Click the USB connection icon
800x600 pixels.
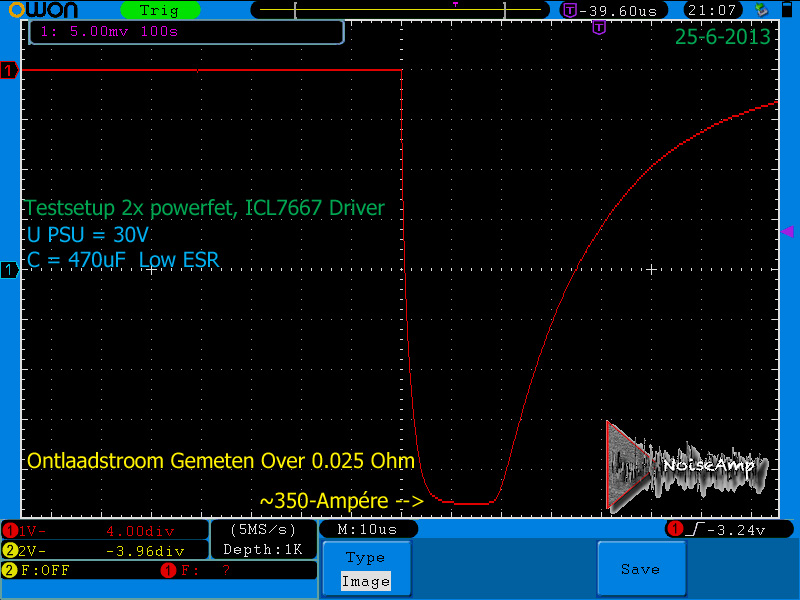(762, 10)
